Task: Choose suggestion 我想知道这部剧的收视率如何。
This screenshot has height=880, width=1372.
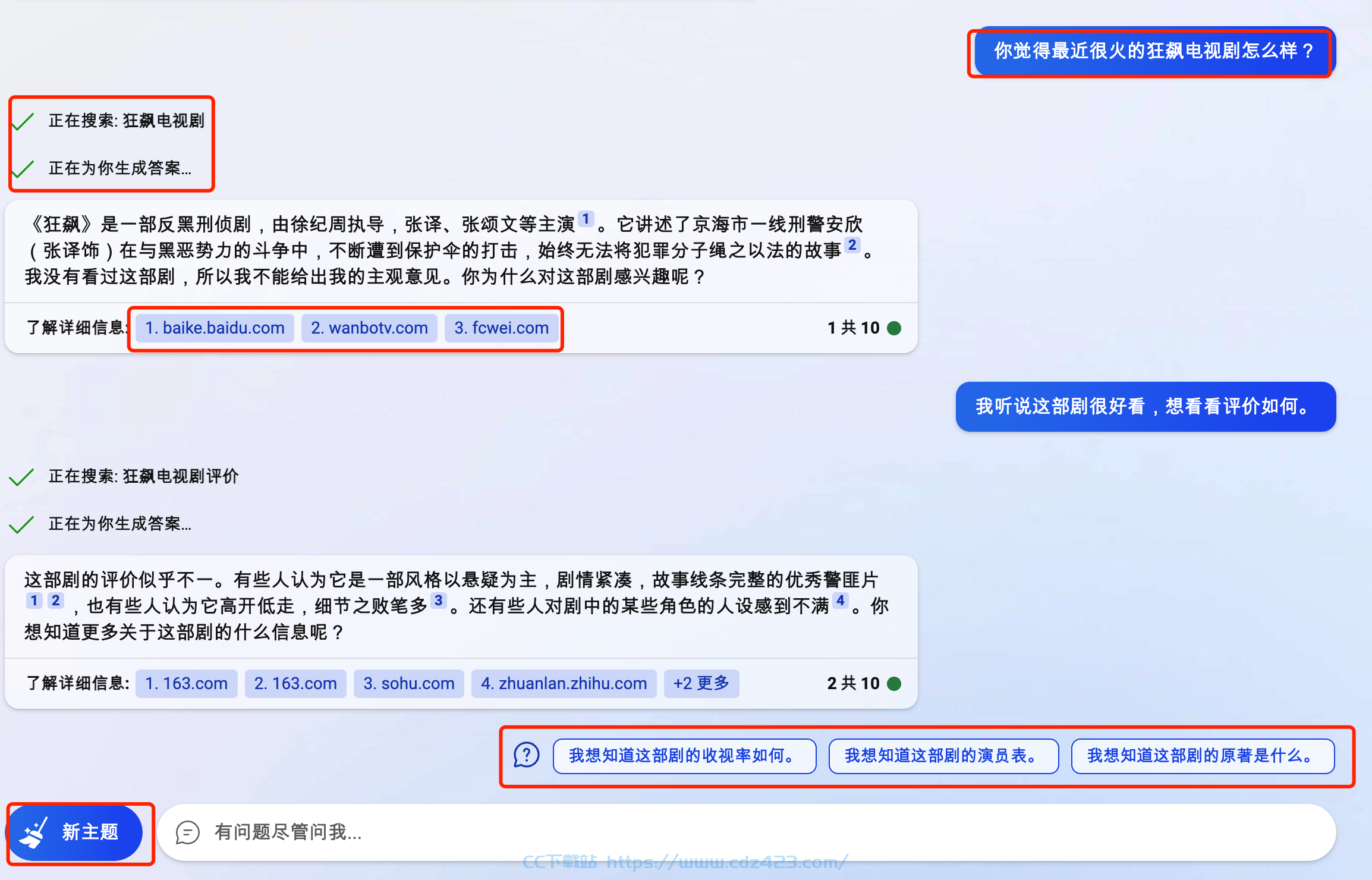Action: point(684,756)
